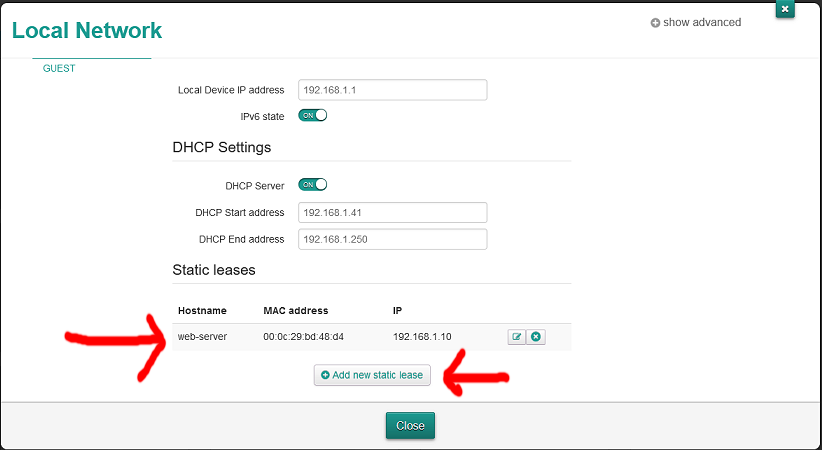Click the show advanced link
Screen dimensions: 822x450
[702, 23]
